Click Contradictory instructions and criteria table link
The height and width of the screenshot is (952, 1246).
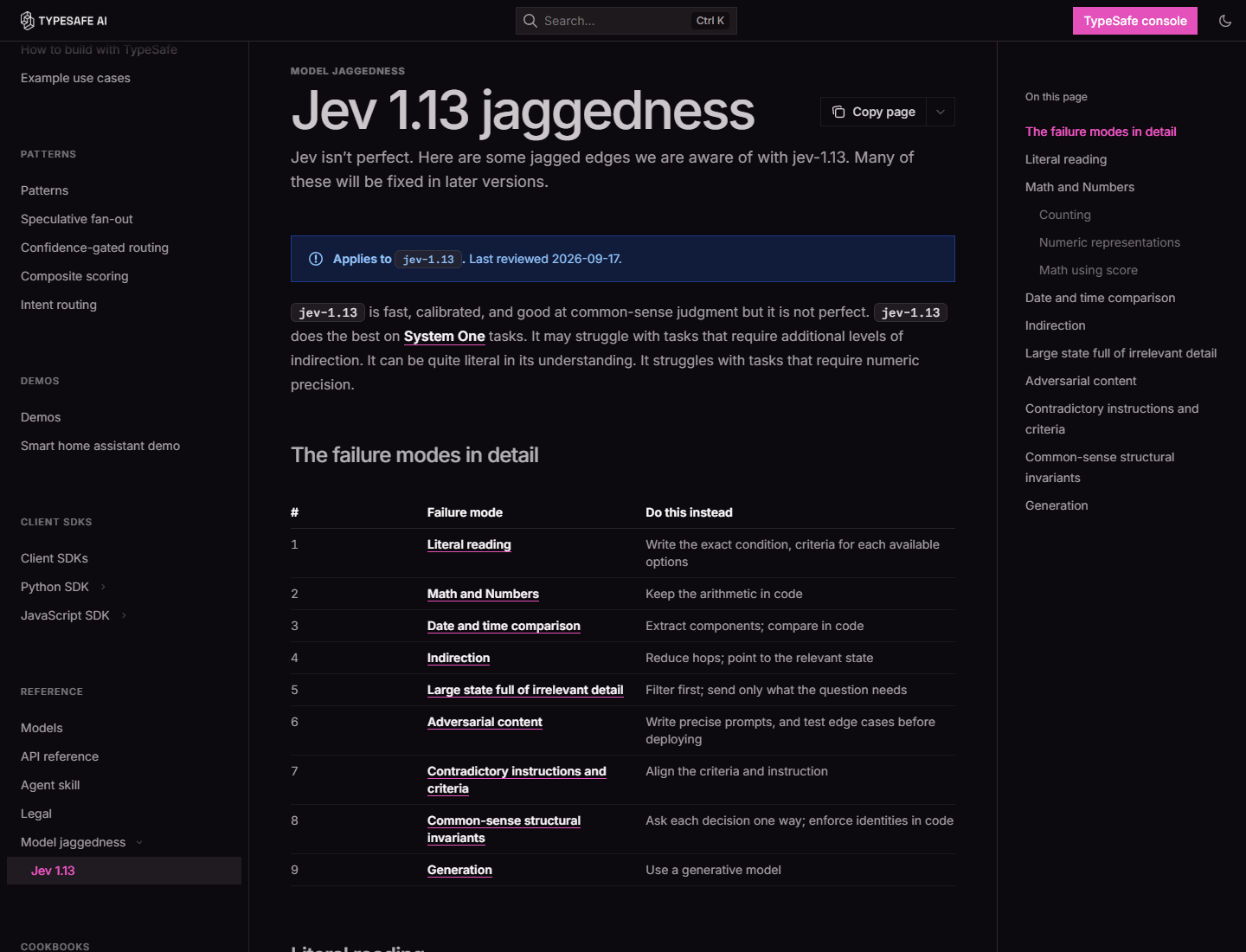[x=517, y=780]
